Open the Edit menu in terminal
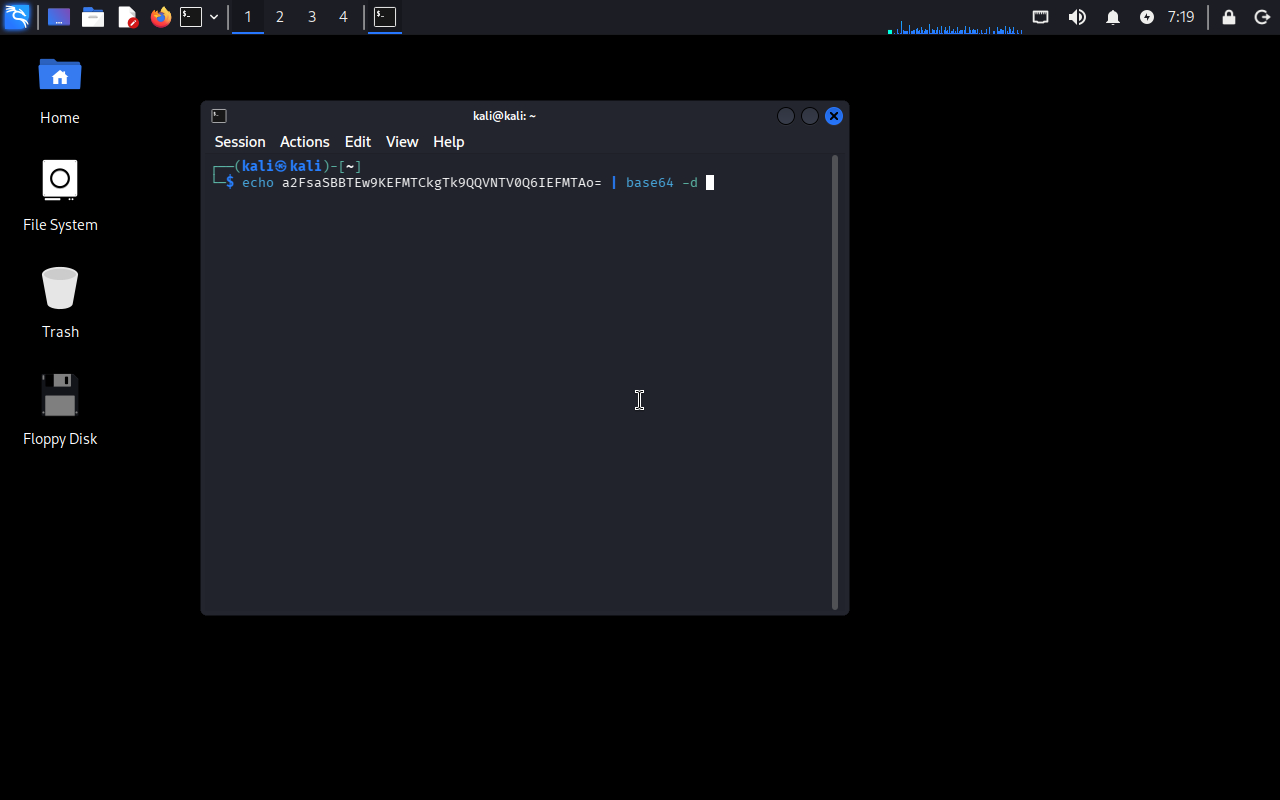 pyautogui.click(x=357, y=142)
